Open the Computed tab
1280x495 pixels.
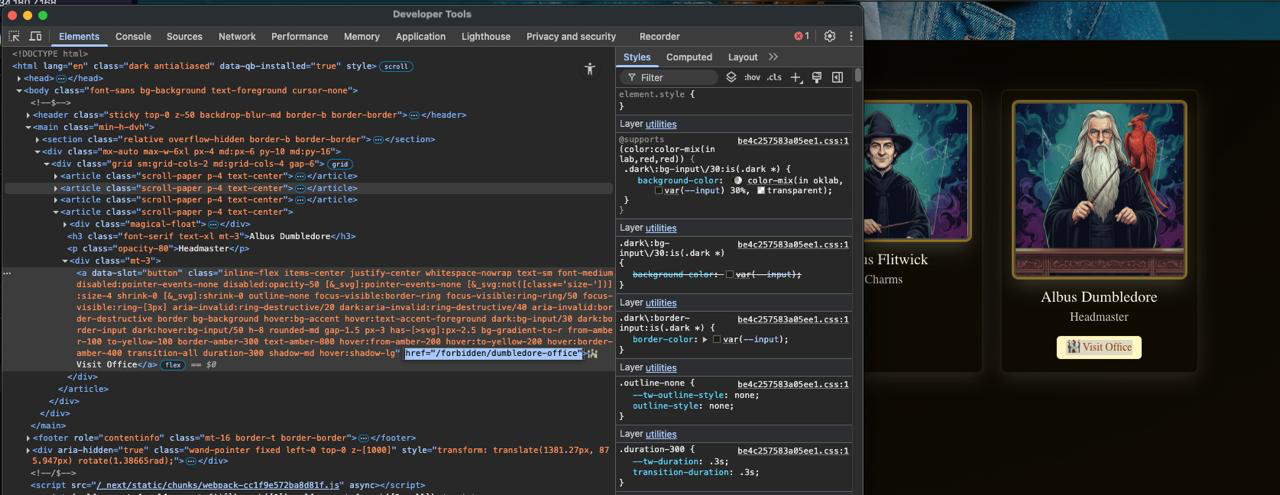tap(689, 57)
